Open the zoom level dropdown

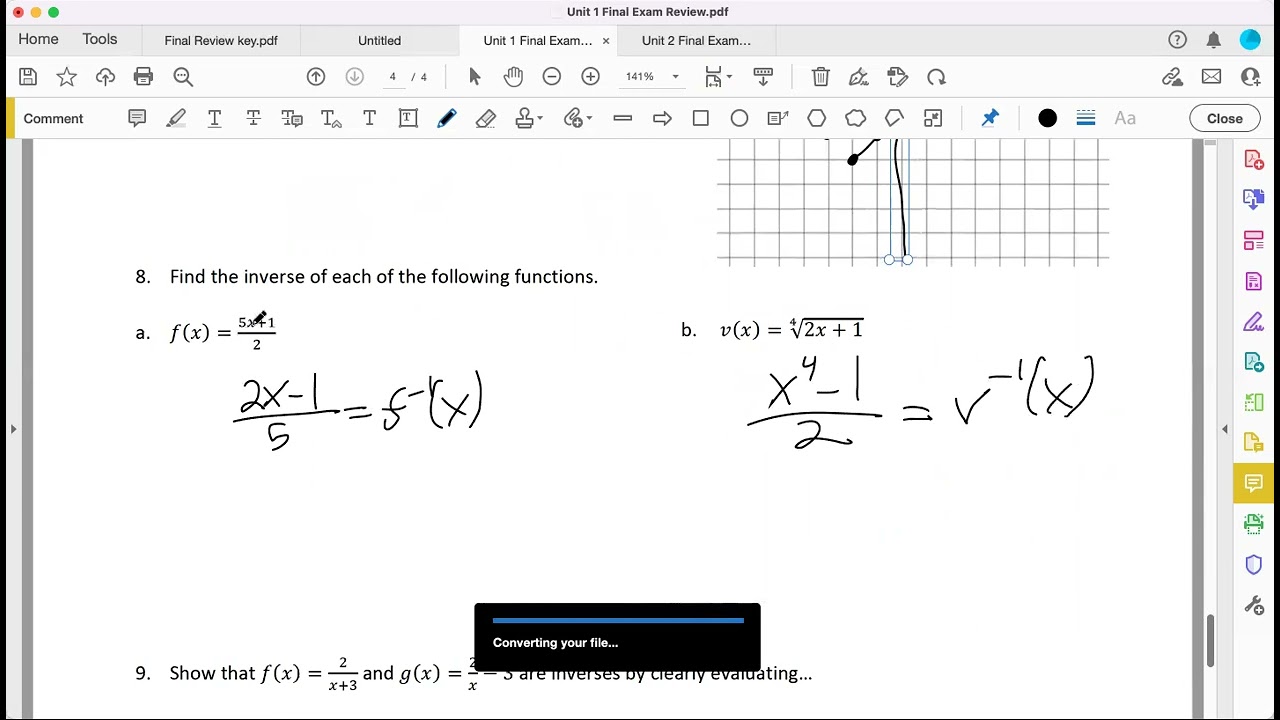tap(675, 77)
